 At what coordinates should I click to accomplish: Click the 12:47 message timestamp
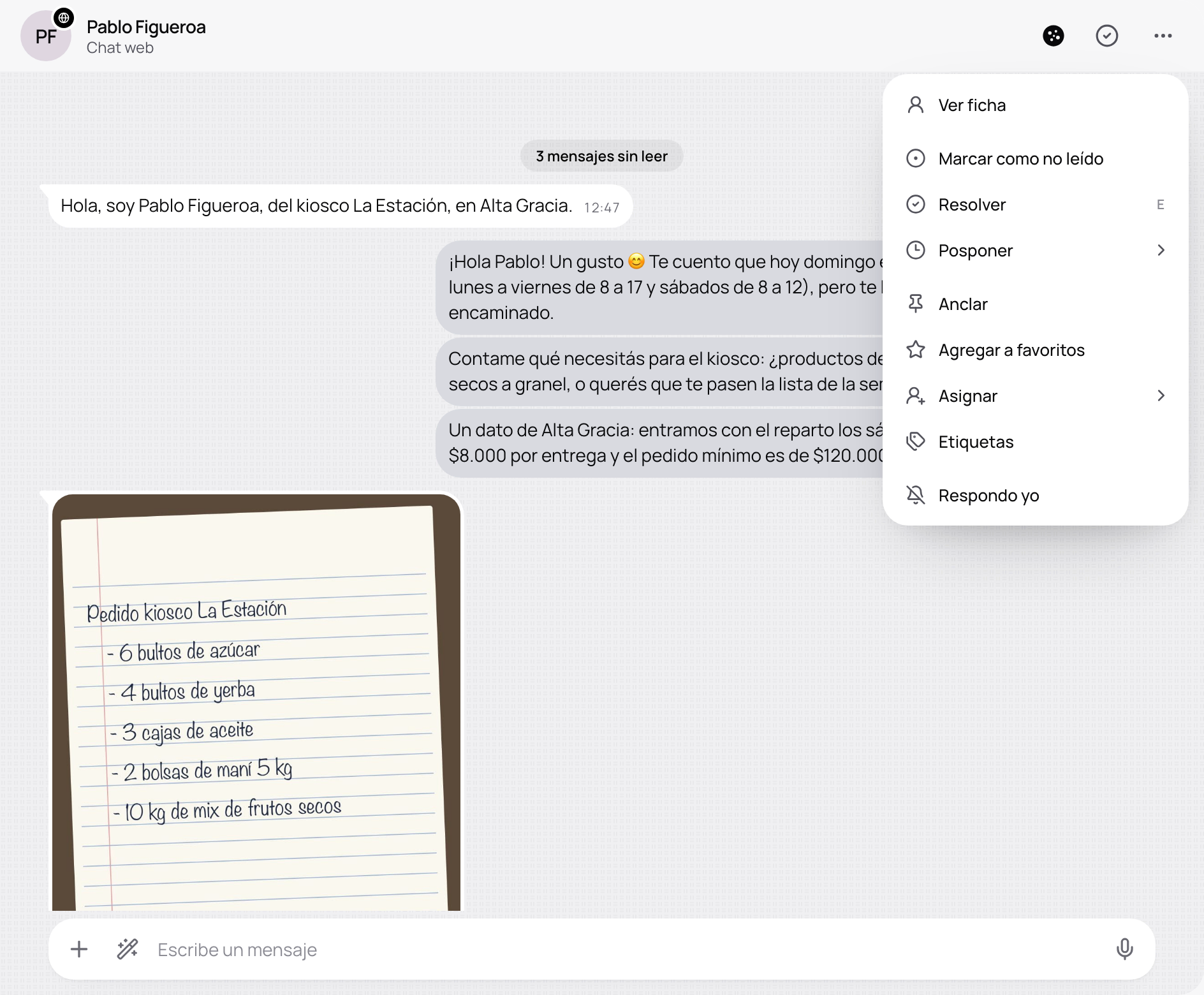click(601, 207)
